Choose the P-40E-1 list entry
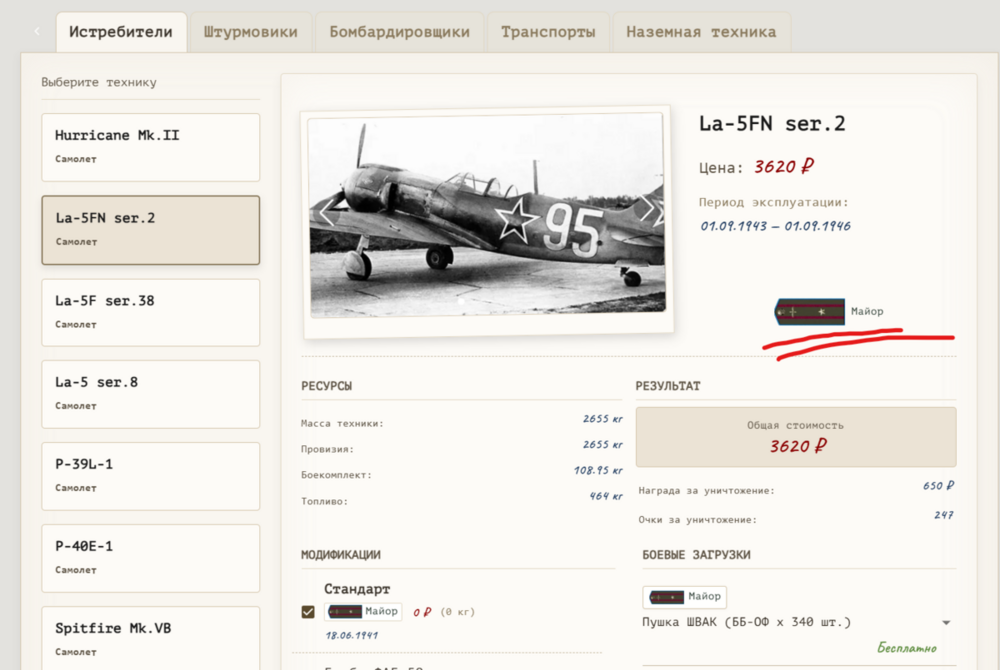The height and width of the screenshot is (670, 1000). pyautogui.click(x=150, y=557)
